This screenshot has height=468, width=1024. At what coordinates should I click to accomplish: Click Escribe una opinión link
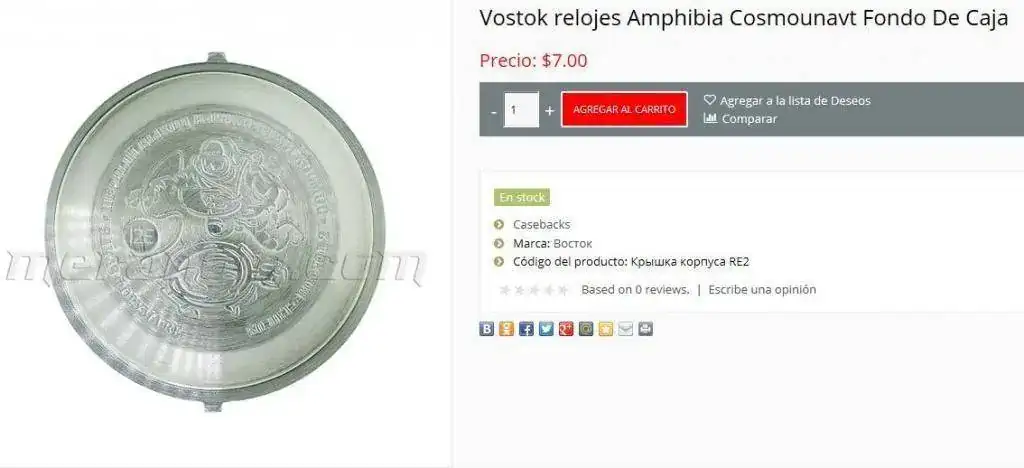coord(762,289)
